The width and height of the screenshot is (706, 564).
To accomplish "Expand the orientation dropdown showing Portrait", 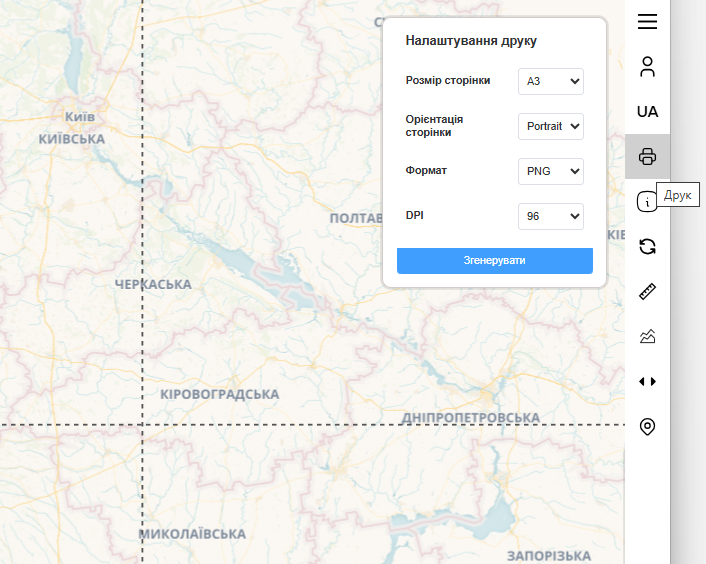I will (x=550, y=127).
